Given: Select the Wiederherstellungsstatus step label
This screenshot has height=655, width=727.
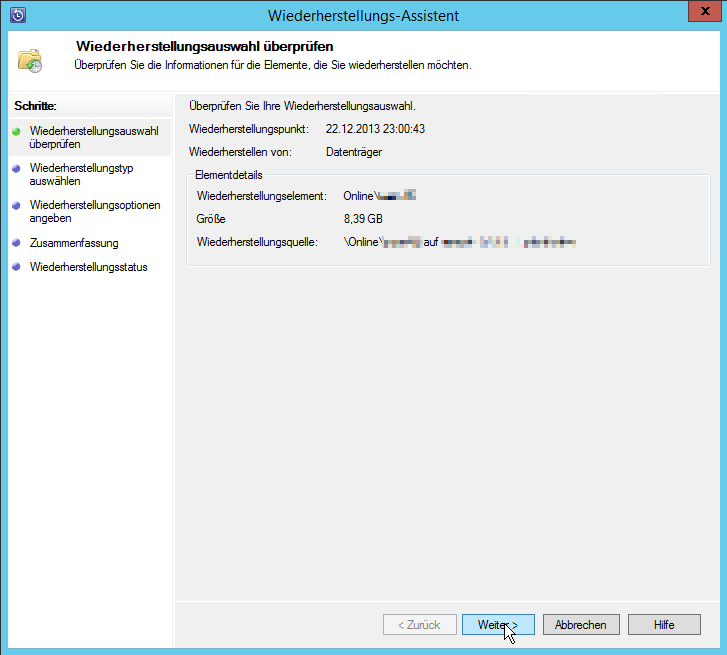Looking at the screenshot, I should [88, 267].
